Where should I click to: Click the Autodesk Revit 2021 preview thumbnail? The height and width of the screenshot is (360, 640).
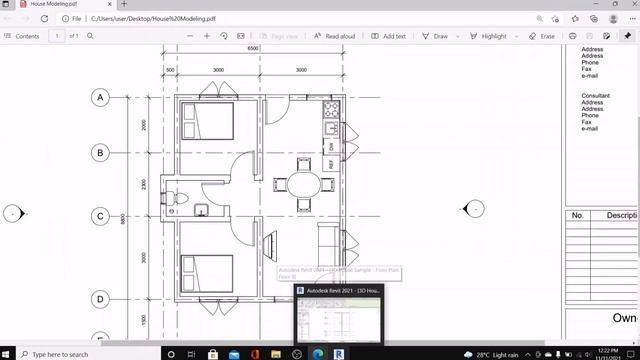339,320
